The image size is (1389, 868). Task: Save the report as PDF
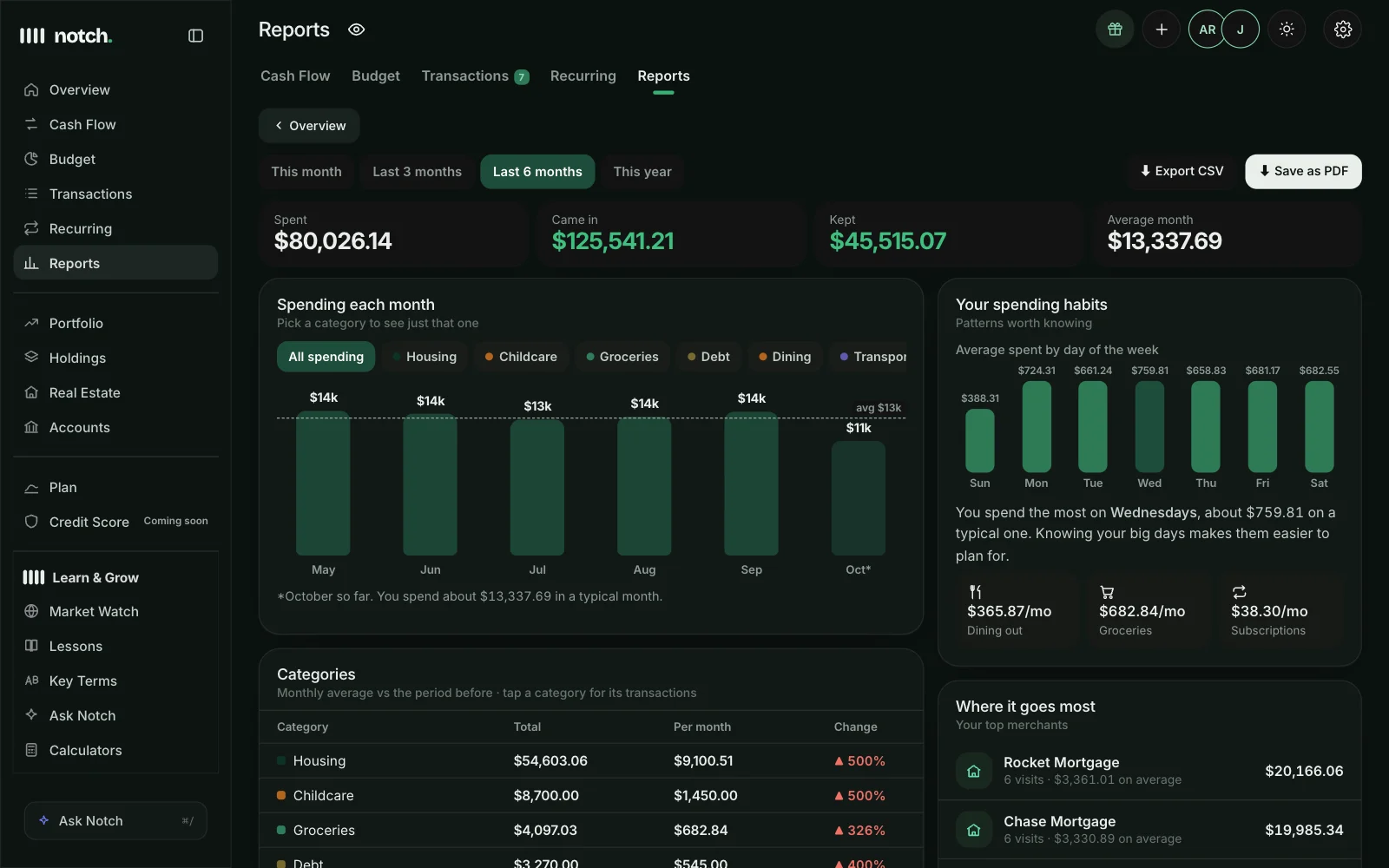[x=1303, y=171]
